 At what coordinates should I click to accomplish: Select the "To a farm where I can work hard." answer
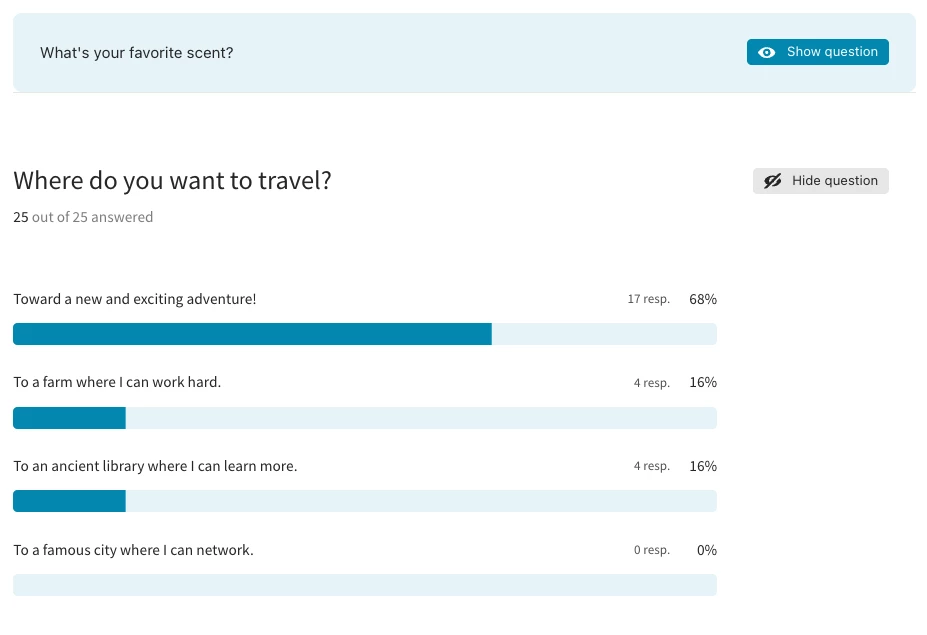117,382
